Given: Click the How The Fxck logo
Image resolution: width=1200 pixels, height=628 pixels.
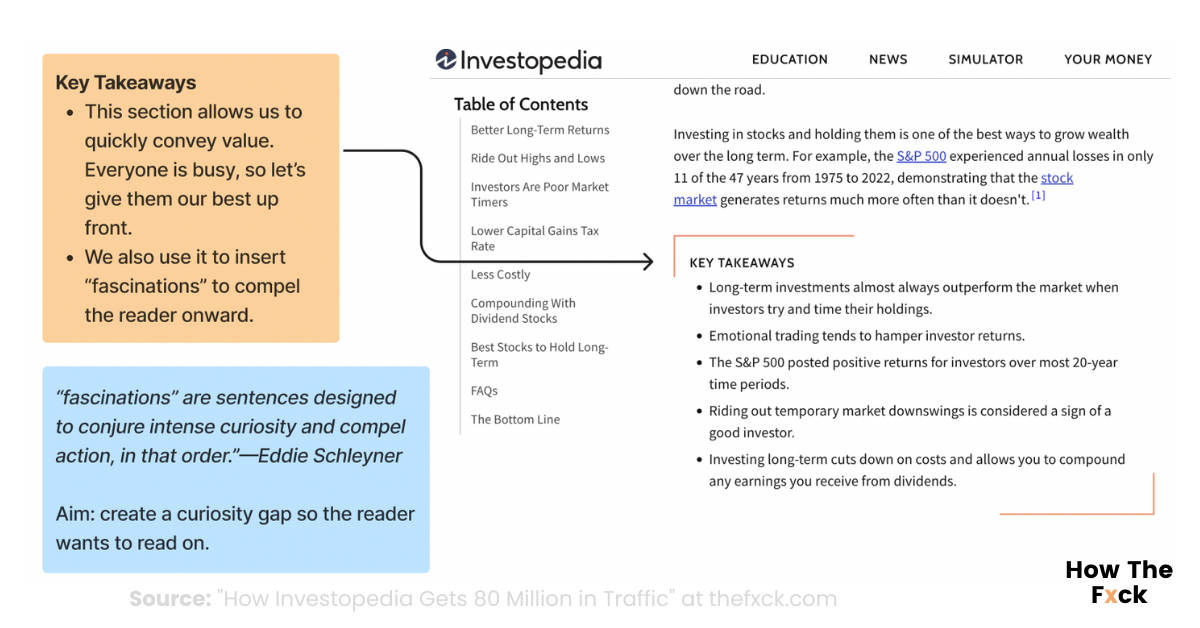Looking at the screenshot, I should coord(1118,582).
